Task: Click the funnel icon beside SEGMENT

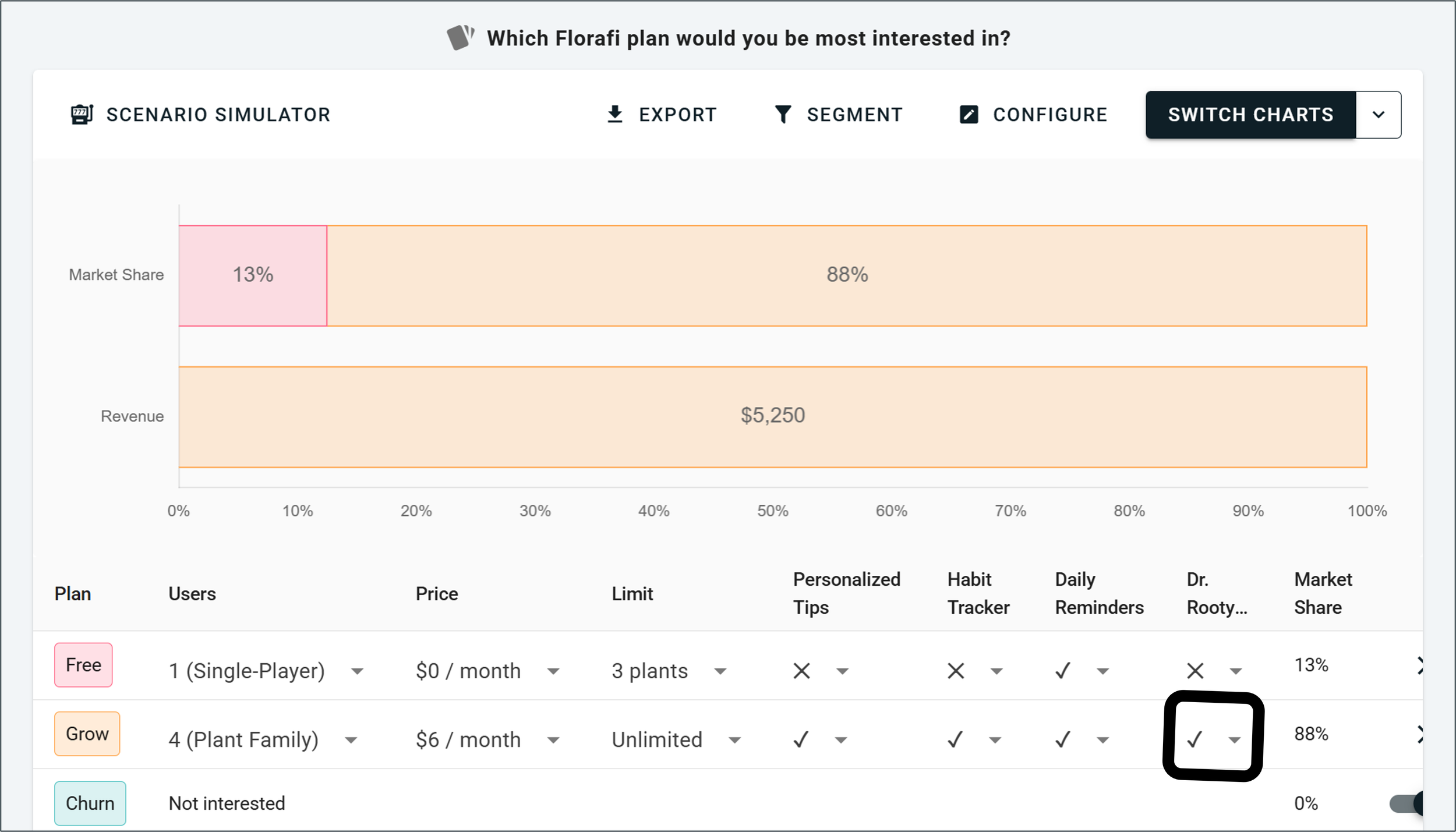Action: pos(783,114)
